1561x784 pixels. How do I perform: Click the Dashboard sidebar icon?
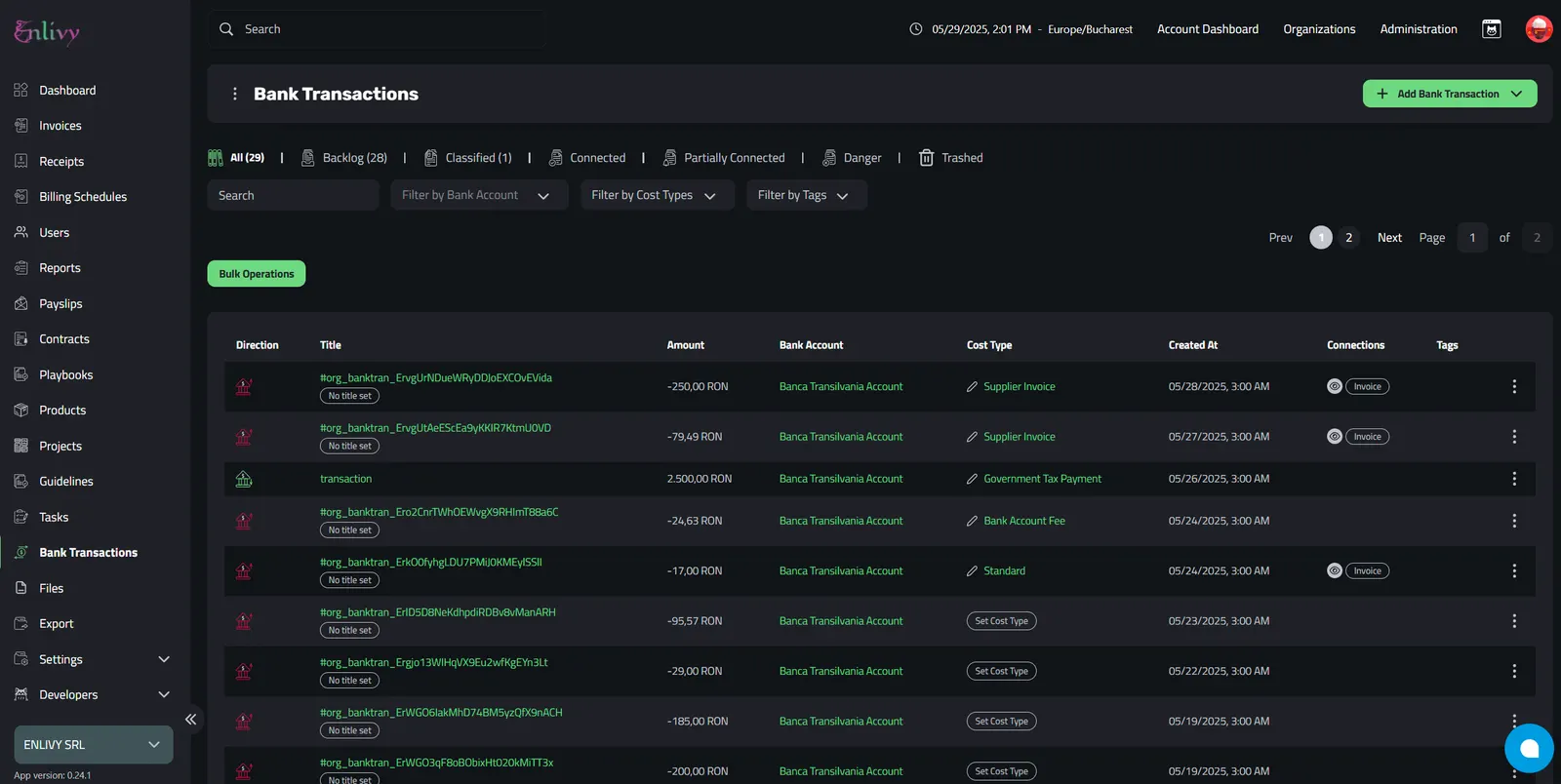coord(21,91)
